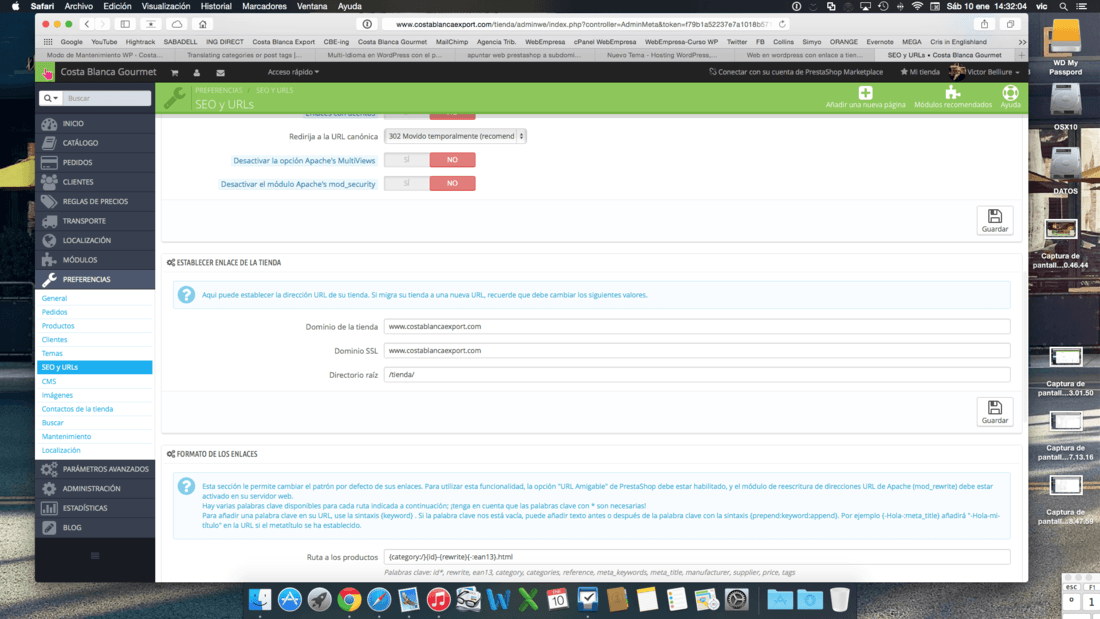Click the shopping cart icon in header

point(175,72)
